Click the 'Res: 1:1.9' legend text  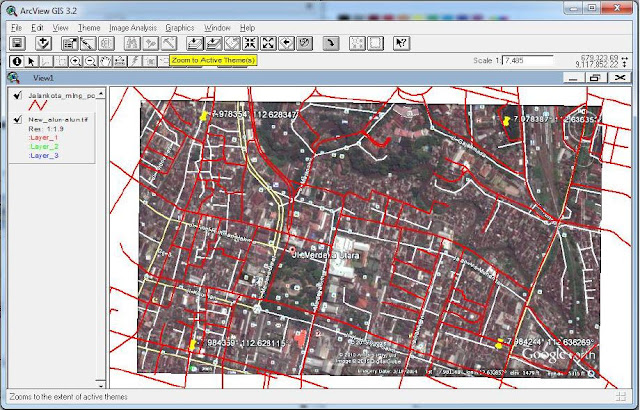[46, 129]
